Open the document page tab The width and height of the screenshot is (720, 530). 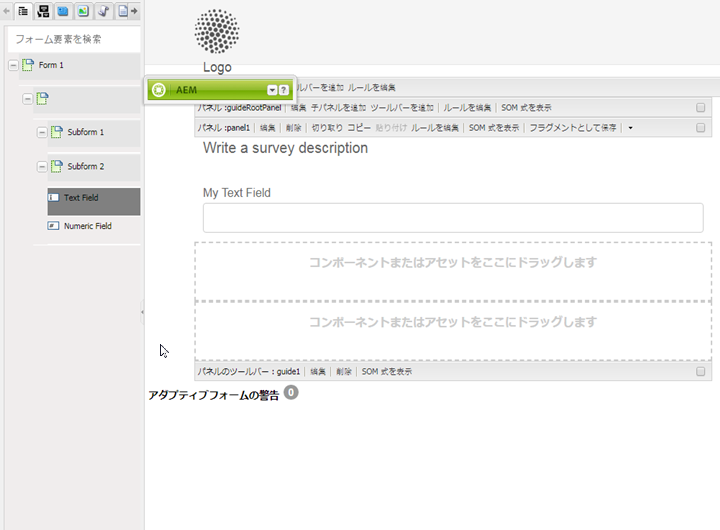(123, 11)
